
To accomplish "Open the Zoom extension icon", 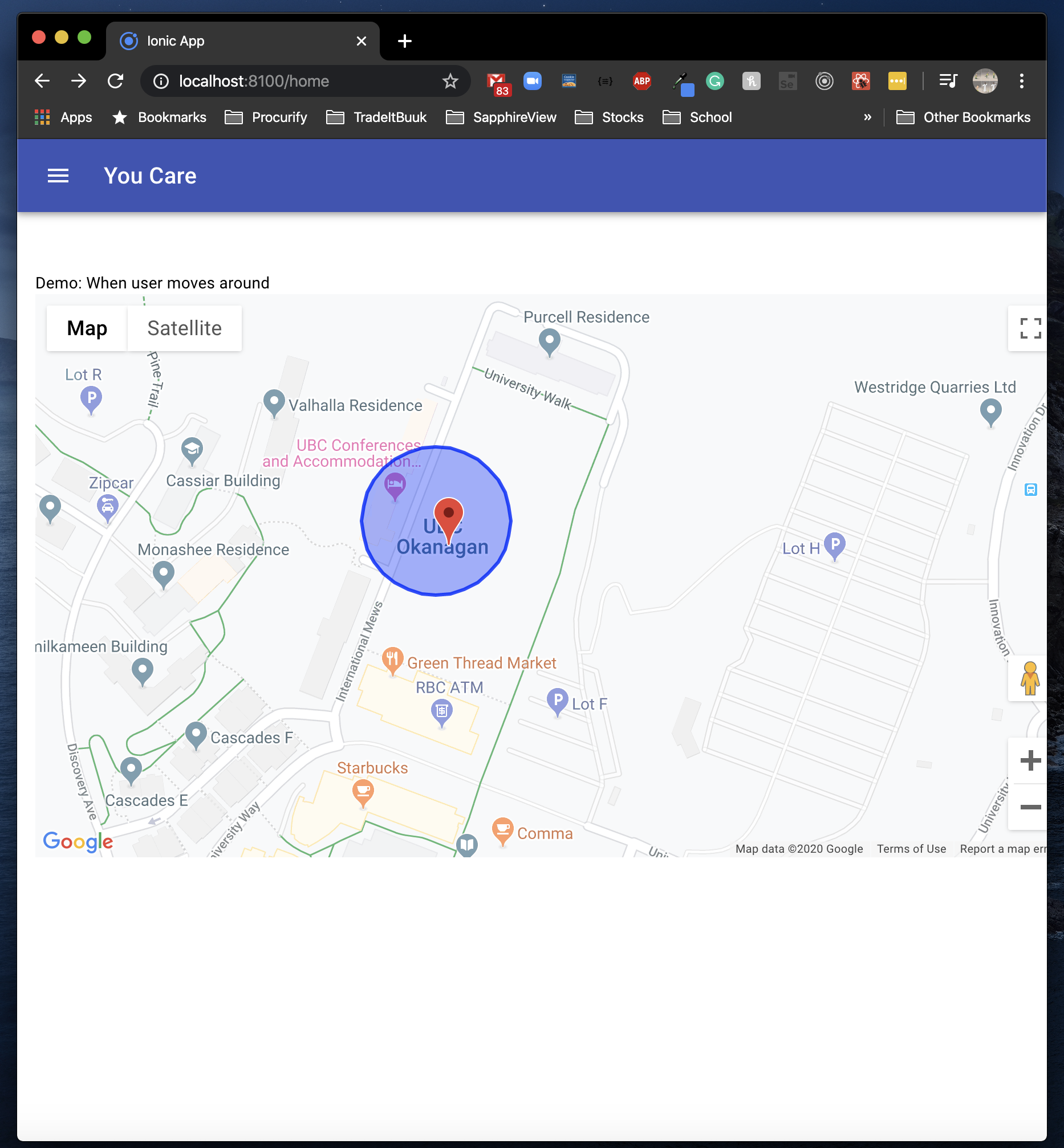I will tap(533, 81).
